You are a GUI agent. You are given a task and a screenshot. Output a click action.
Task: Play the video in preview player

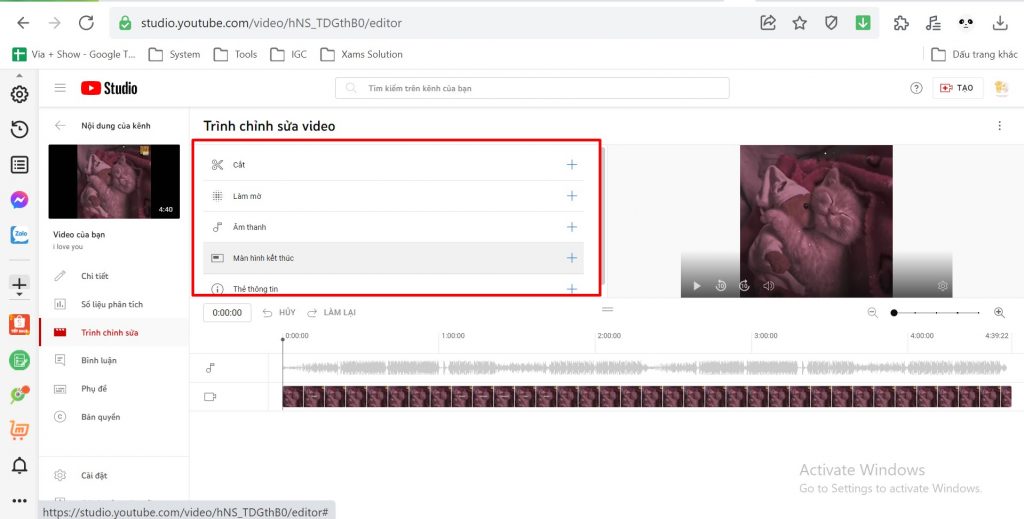(697, 286)
